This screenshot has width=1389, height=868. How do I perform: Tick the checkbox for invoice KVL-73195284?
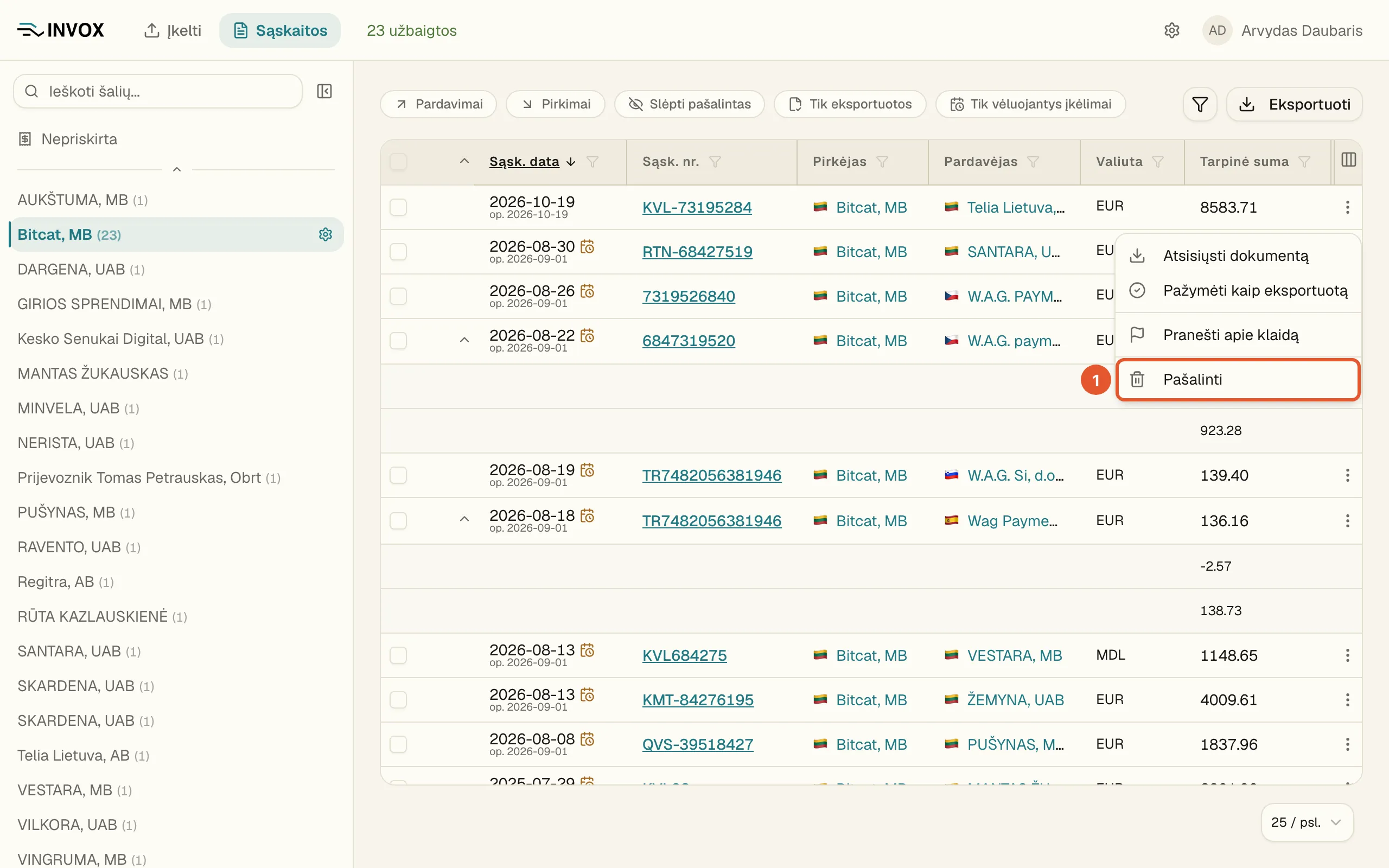click(x=398, y=207)
